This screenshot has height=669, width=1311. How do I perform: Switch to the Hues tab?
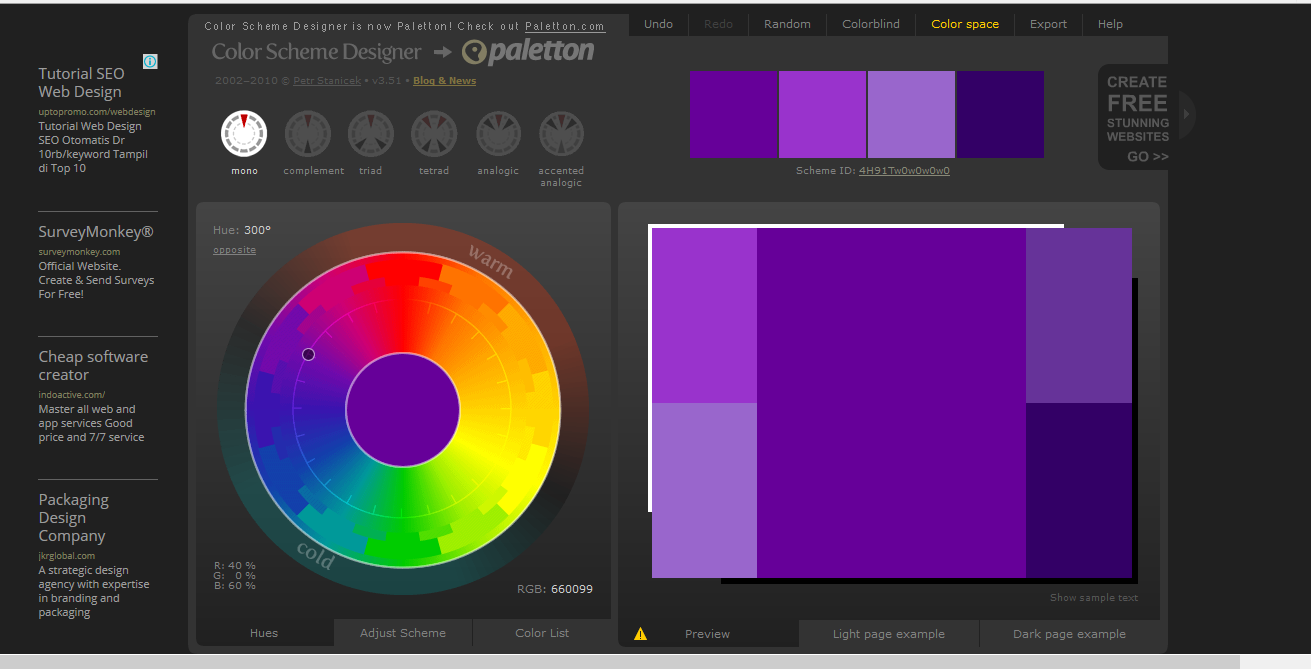pyautogui.click(x=264, y=633)
